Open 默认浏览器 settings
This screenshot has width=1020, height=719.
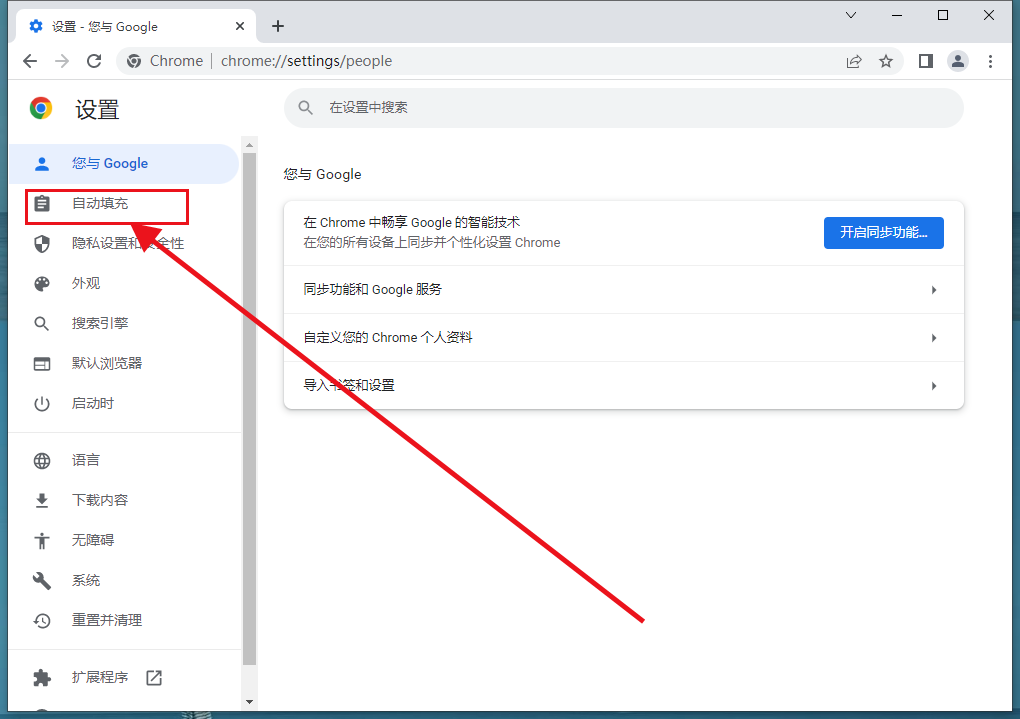coord(124,364)
